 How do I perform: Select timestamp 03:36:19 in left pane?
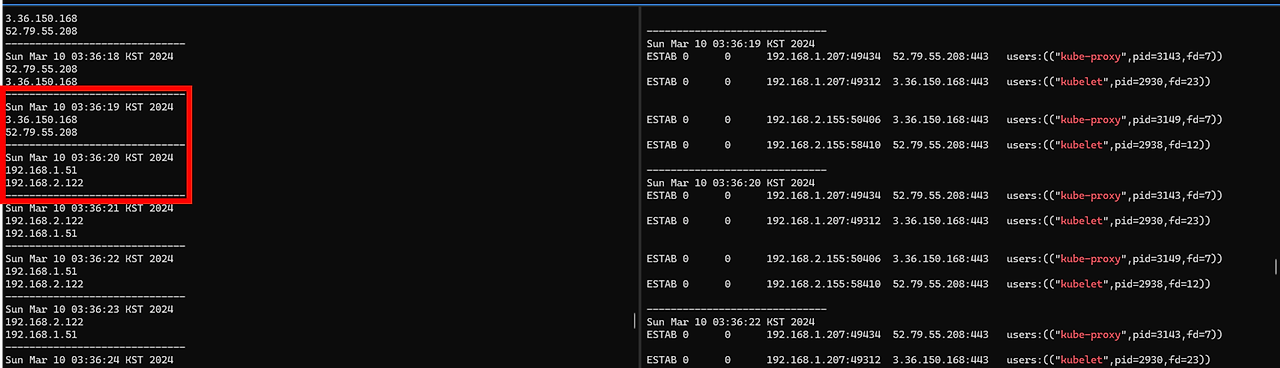coord(89,106)
